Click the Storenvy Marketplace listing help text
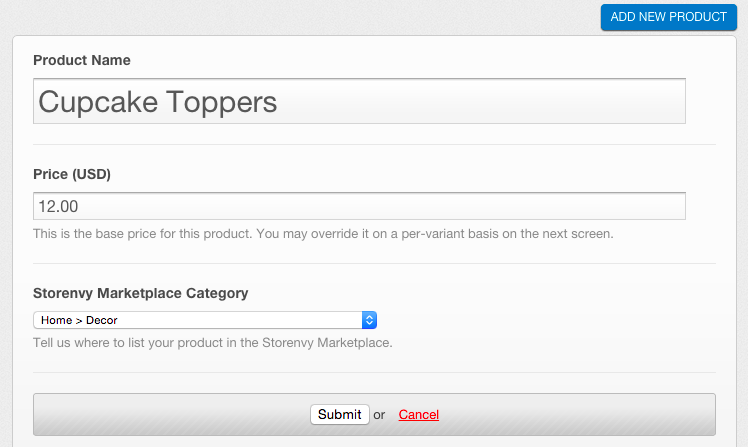The width and height of the screenshot is (748, 447). [213, 343]
